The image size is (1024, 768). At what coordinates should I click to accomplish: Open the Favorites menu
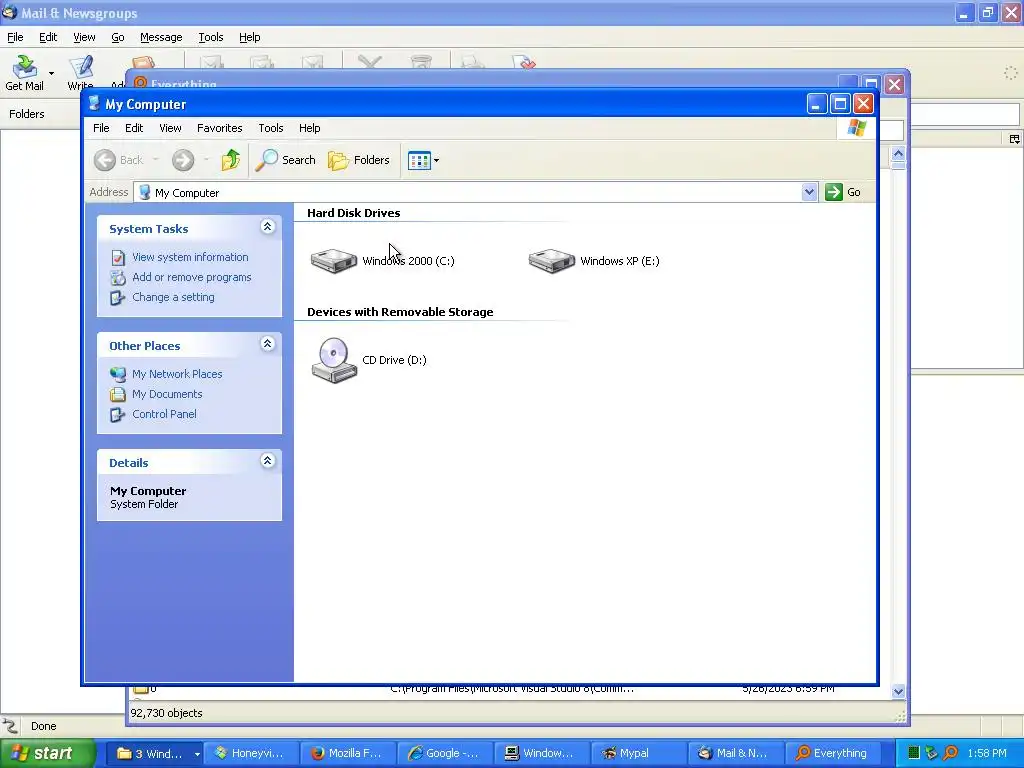[x=219, y=128]
